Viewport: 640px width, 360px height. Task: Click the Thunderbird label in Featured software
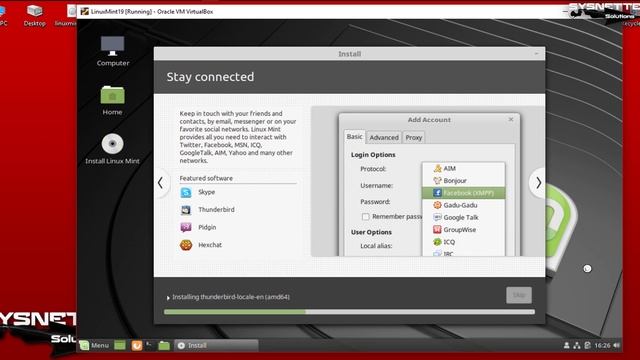click(x=216, y=209)
